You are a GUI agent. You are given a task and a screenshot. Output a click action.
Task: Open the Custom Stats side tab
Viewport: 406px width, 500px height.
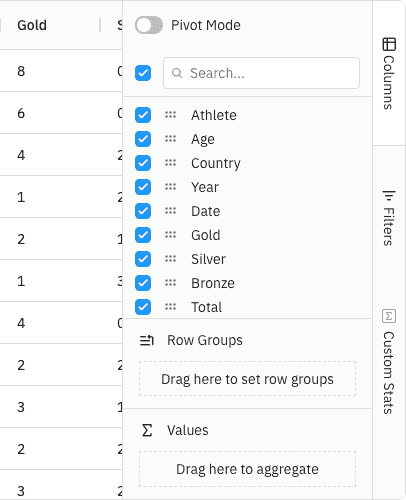(x=389, y=362)
